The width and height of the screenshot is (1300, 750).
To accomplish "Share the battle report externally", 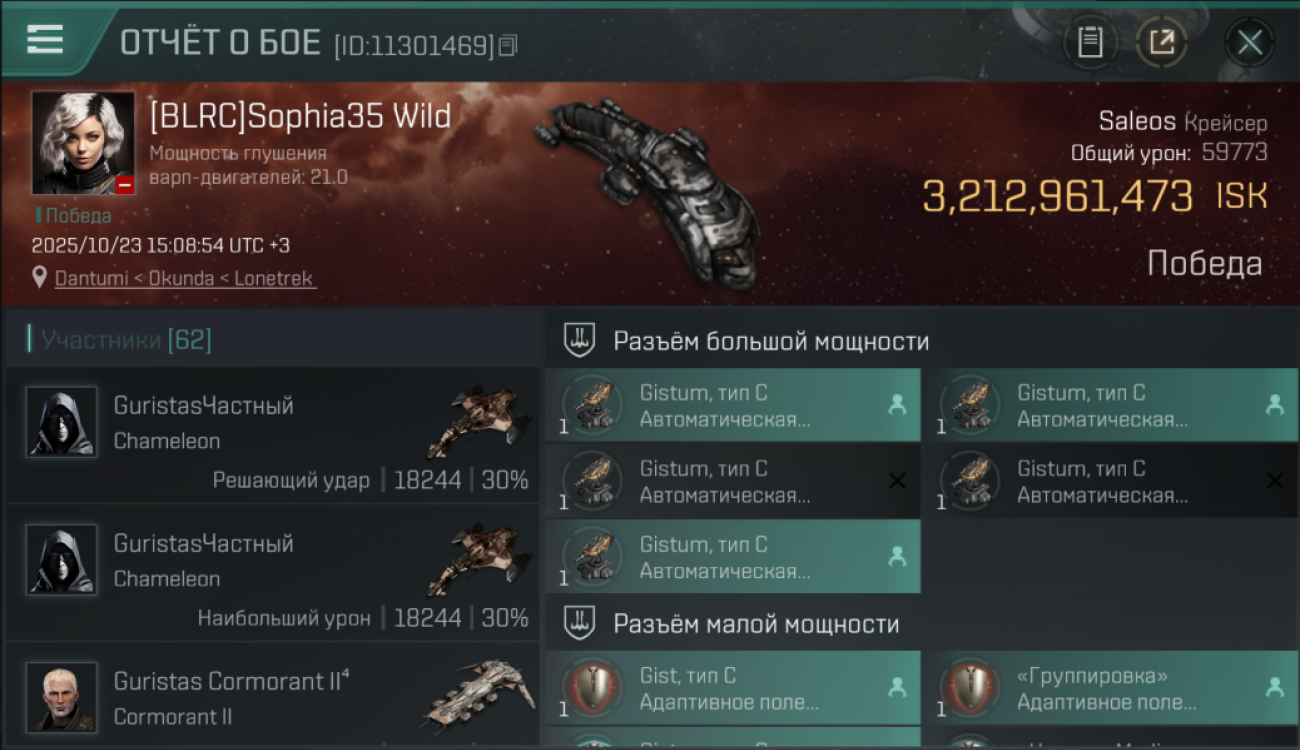I will 1162,42.
